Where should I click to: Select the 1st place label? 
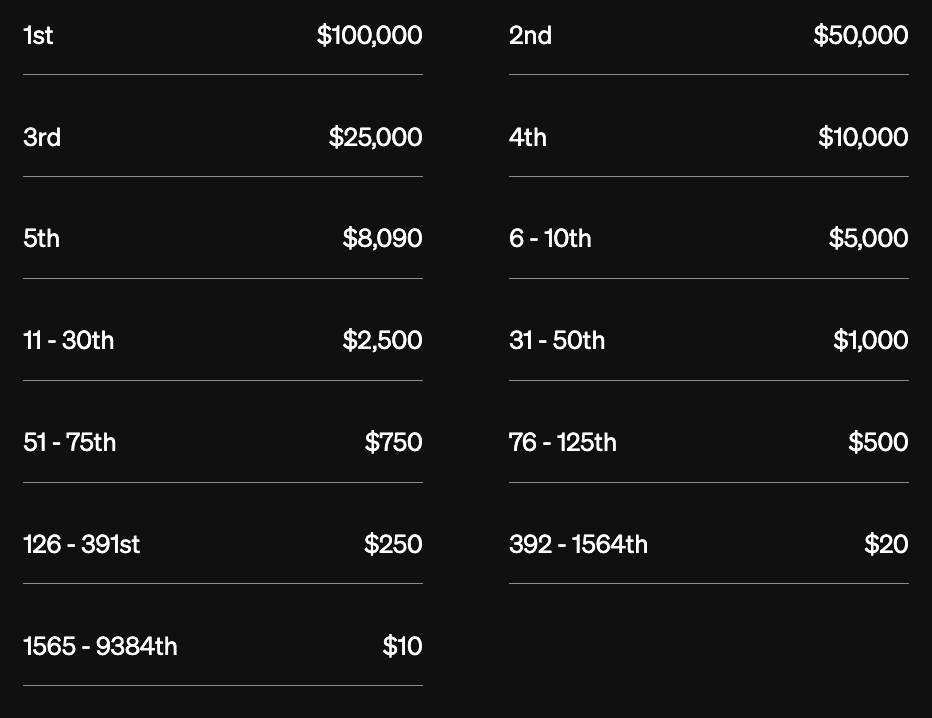coord(38,36)
